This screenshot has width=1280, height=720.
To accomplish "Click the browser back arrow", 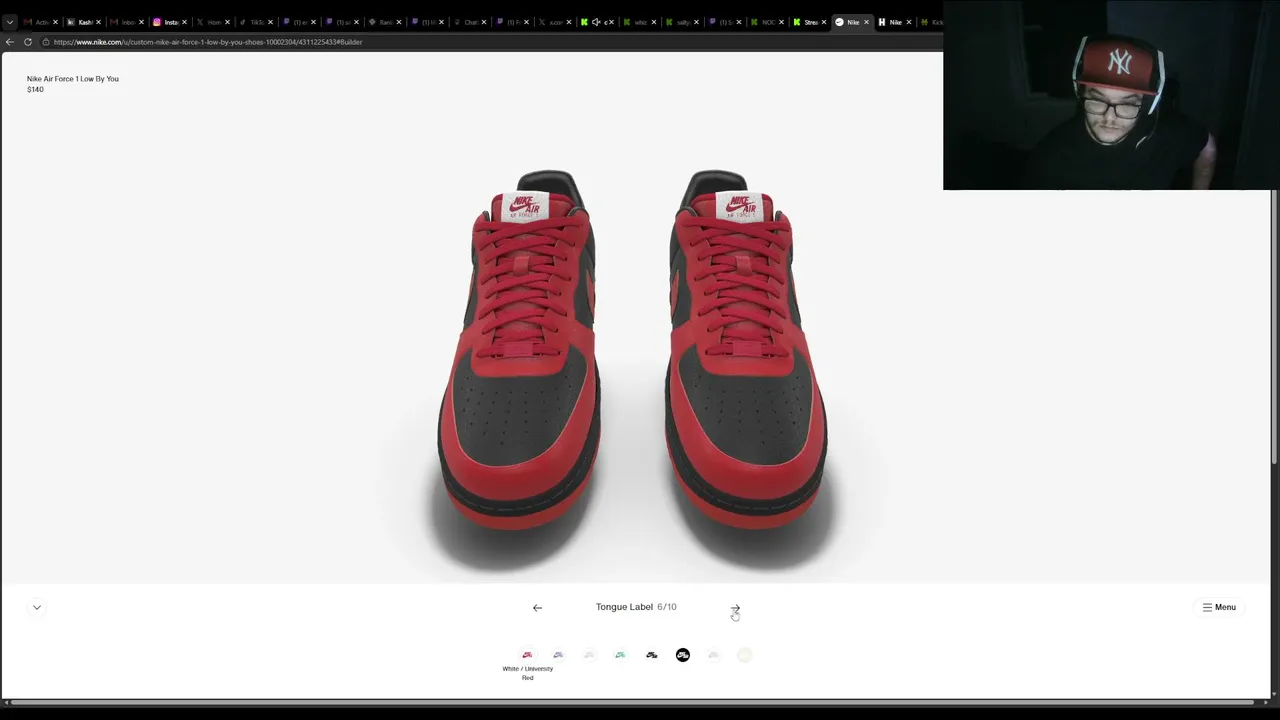I will point(9,42).
